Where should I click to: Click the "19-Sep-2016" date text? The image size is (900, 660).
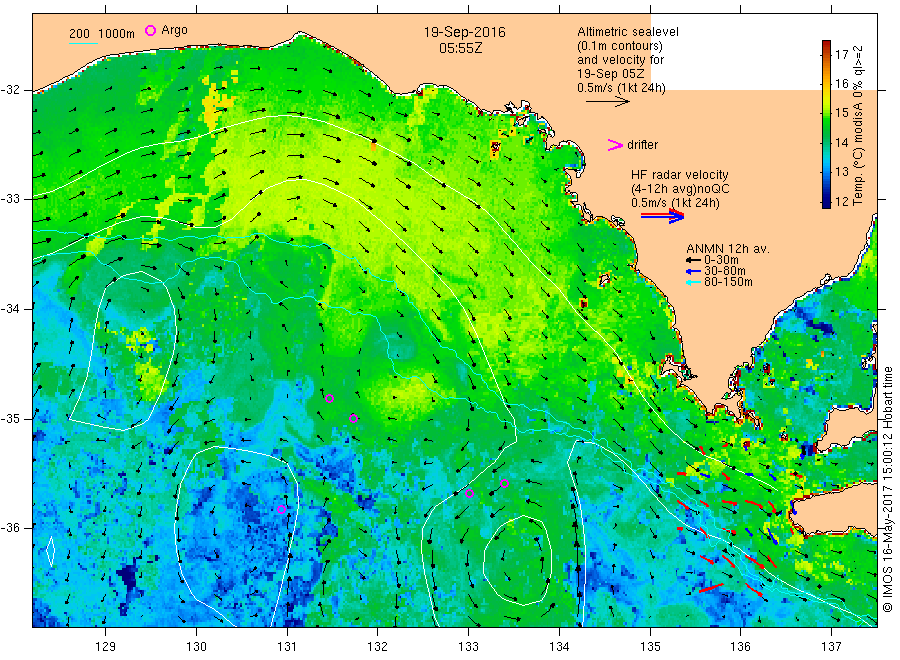coord(465,33)
